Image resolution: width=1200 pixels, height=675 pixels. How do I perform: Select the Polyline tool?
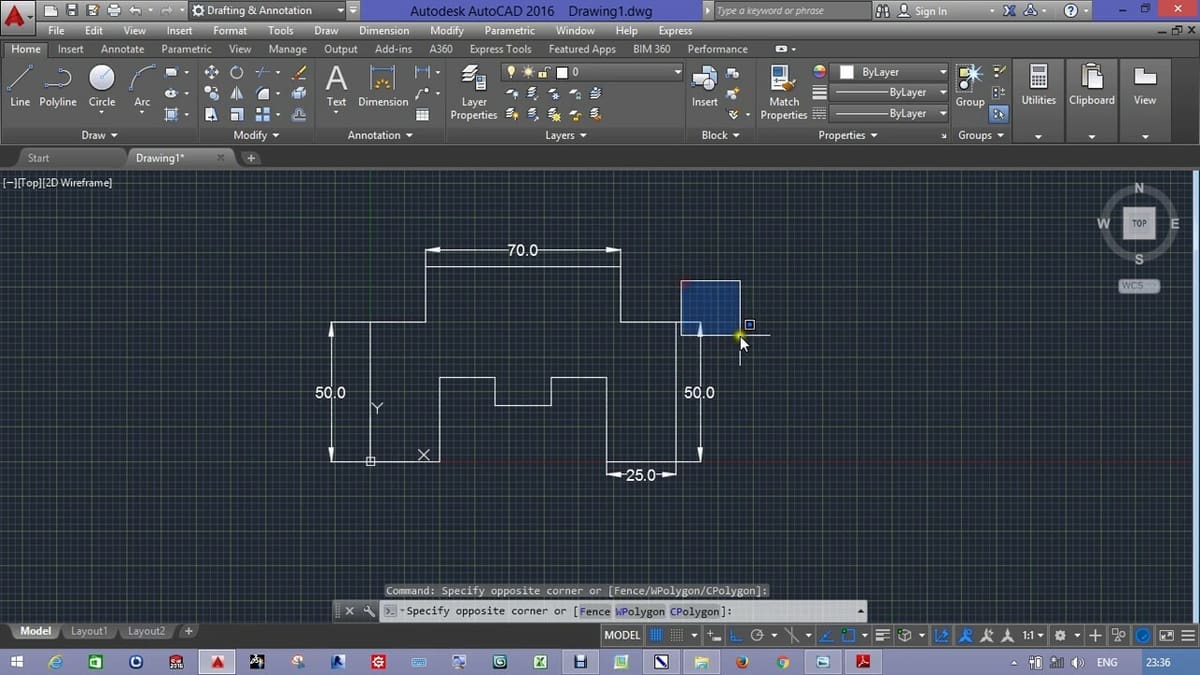(x=58, y=86)
